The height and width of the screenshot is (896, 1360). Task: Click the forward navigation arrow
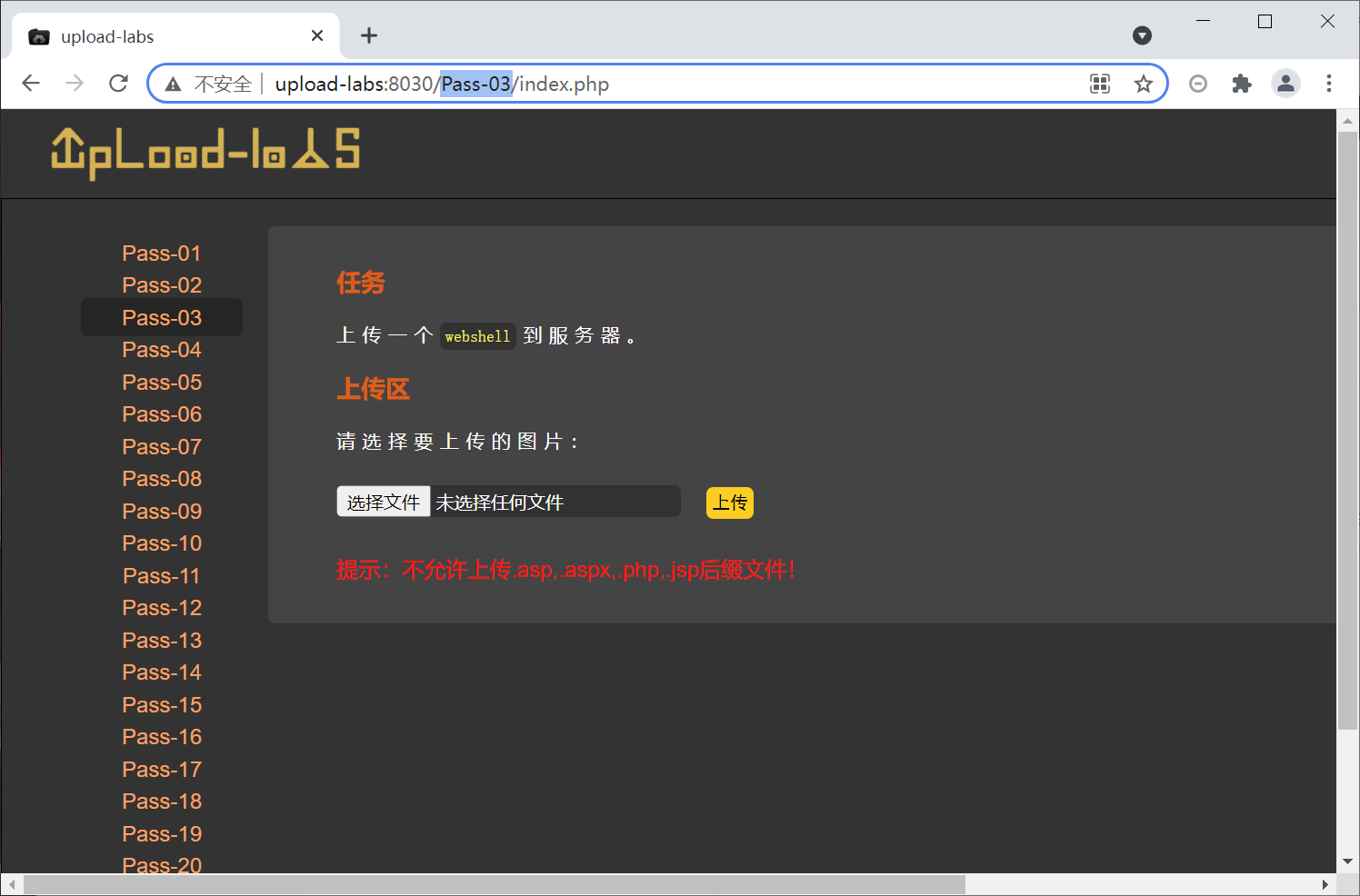click(x=74, y=83)
